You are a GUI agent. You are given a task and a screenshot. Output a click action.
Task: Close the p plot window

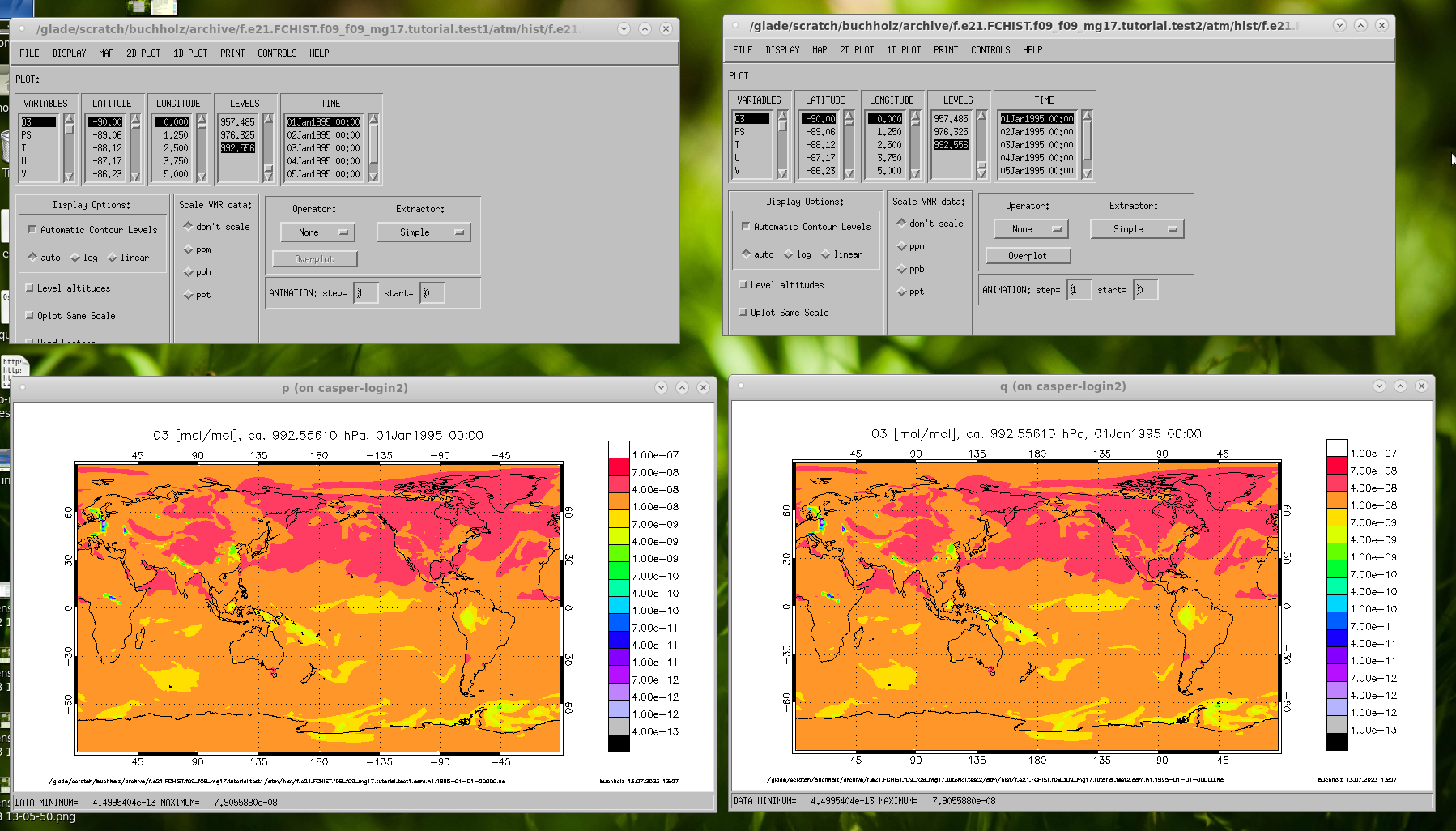(703, 387)
